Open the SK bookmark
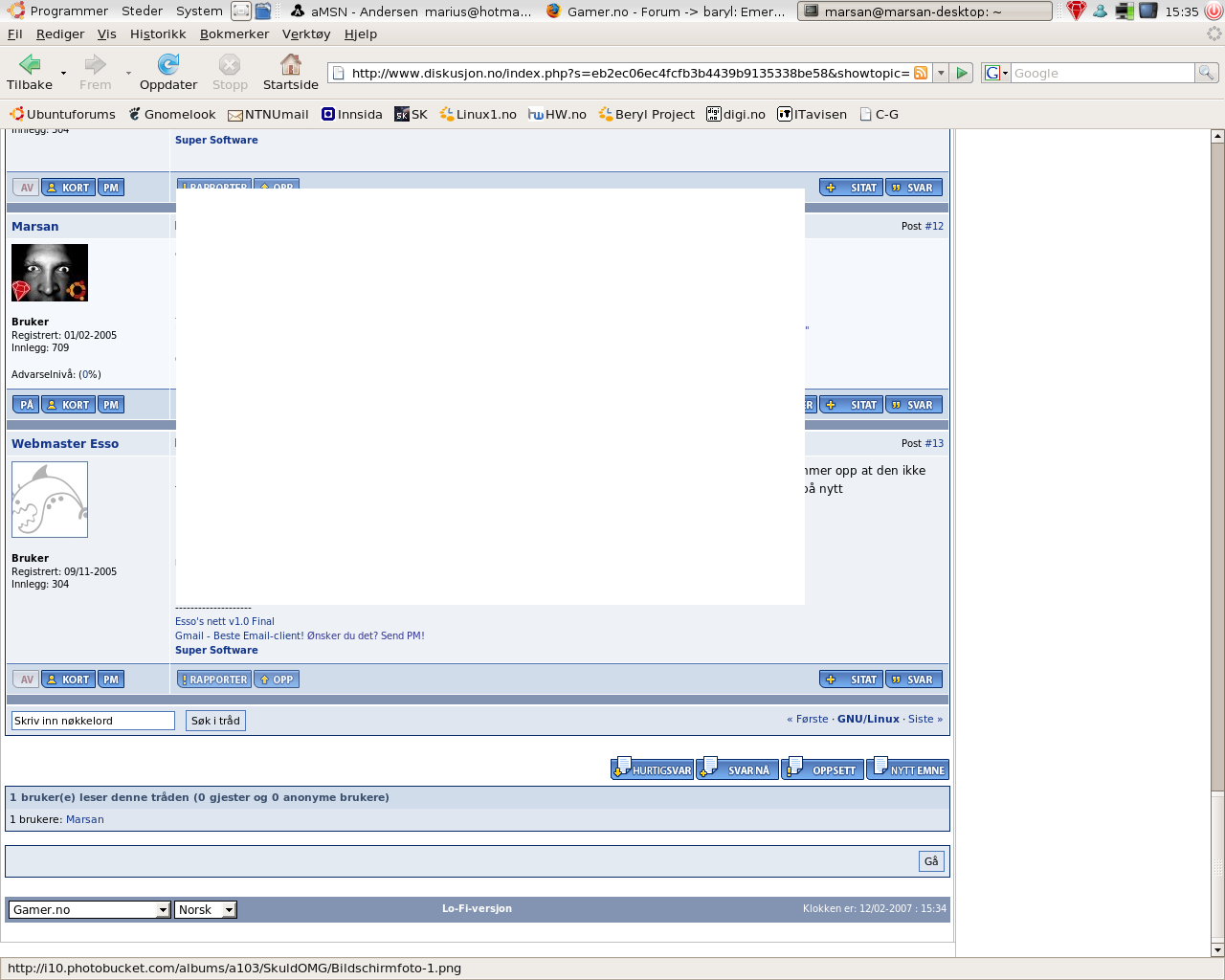This screenshot has height=980, width=1225. tap(412, 114)
